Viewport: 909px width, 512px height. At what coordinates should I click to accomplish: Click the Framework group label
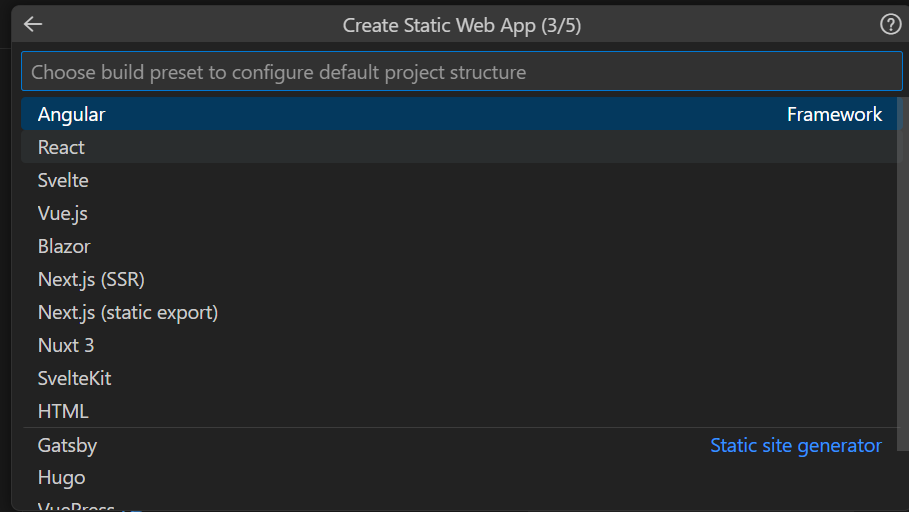tap(834, 115)
